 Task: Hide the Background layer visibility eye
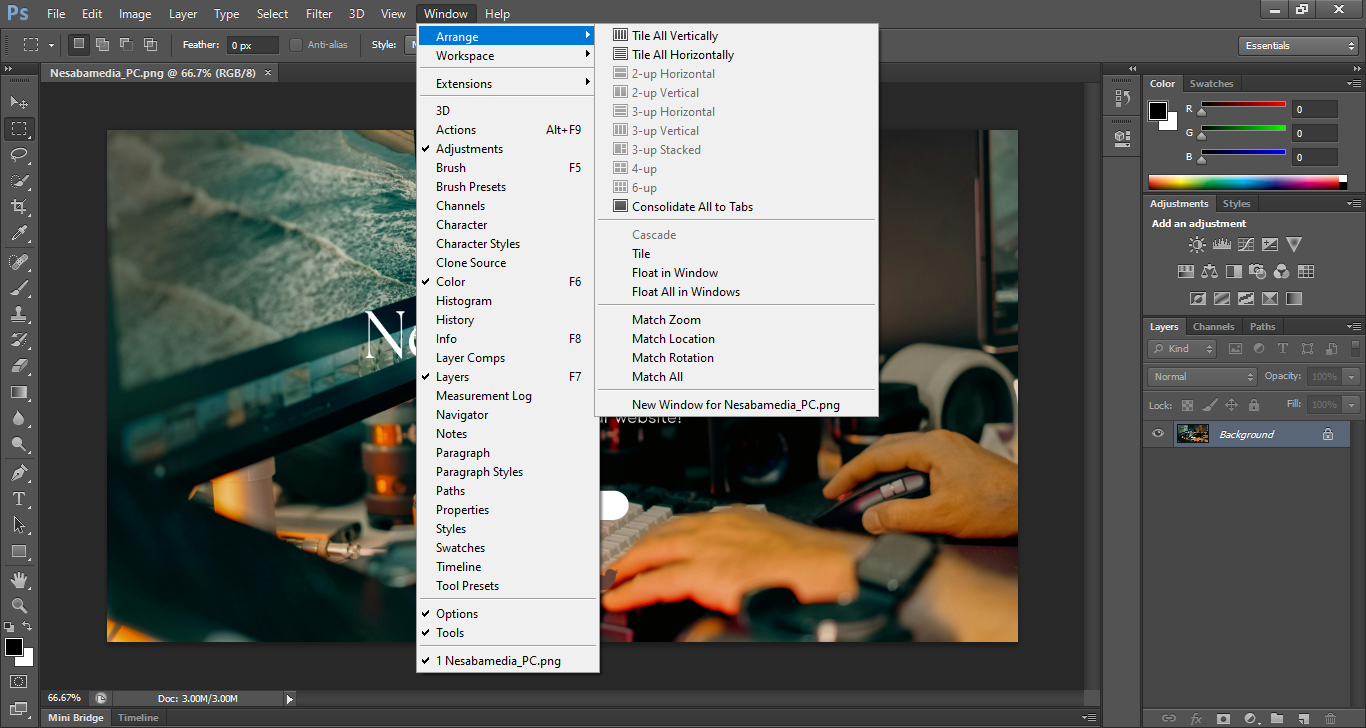point(1158,434)
